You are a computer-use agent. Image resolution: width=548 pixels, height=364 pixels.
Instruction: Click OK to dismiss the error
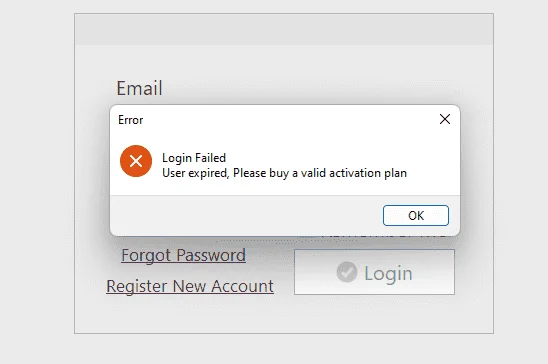[x=416, y=216]
